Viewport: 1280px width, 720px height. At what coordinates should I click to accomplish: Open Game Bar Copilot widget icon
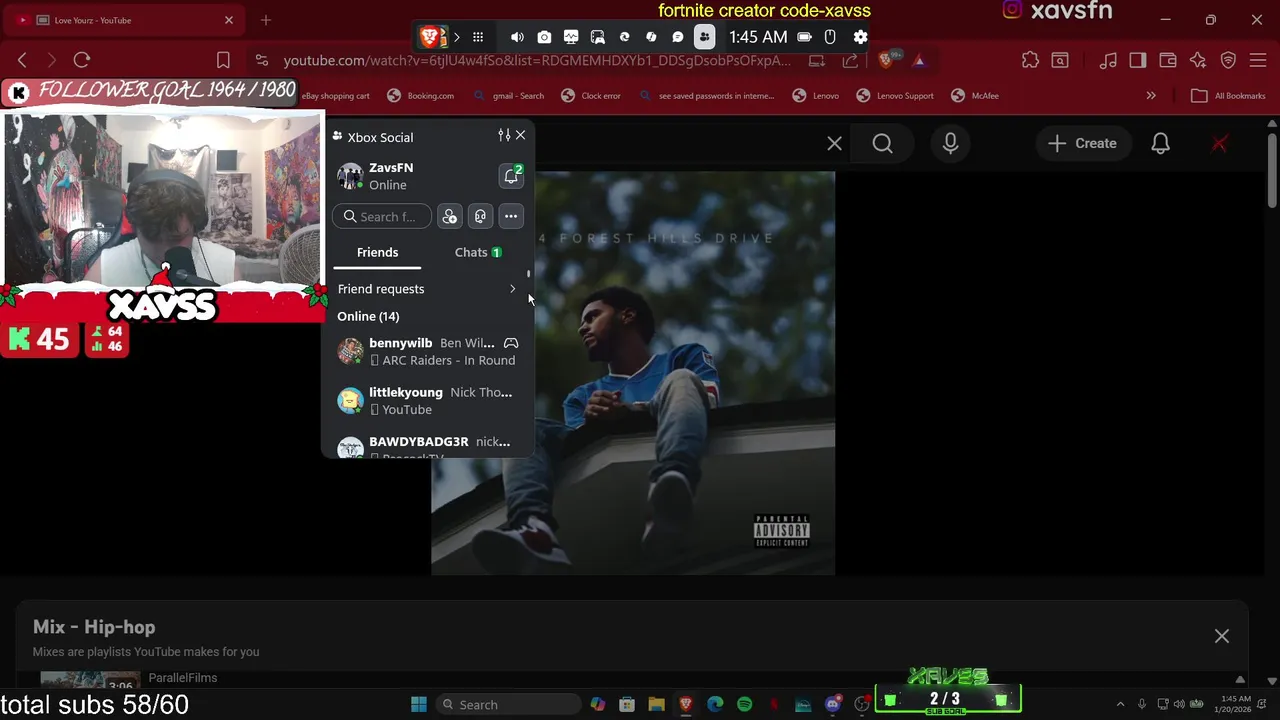point(651,37)
